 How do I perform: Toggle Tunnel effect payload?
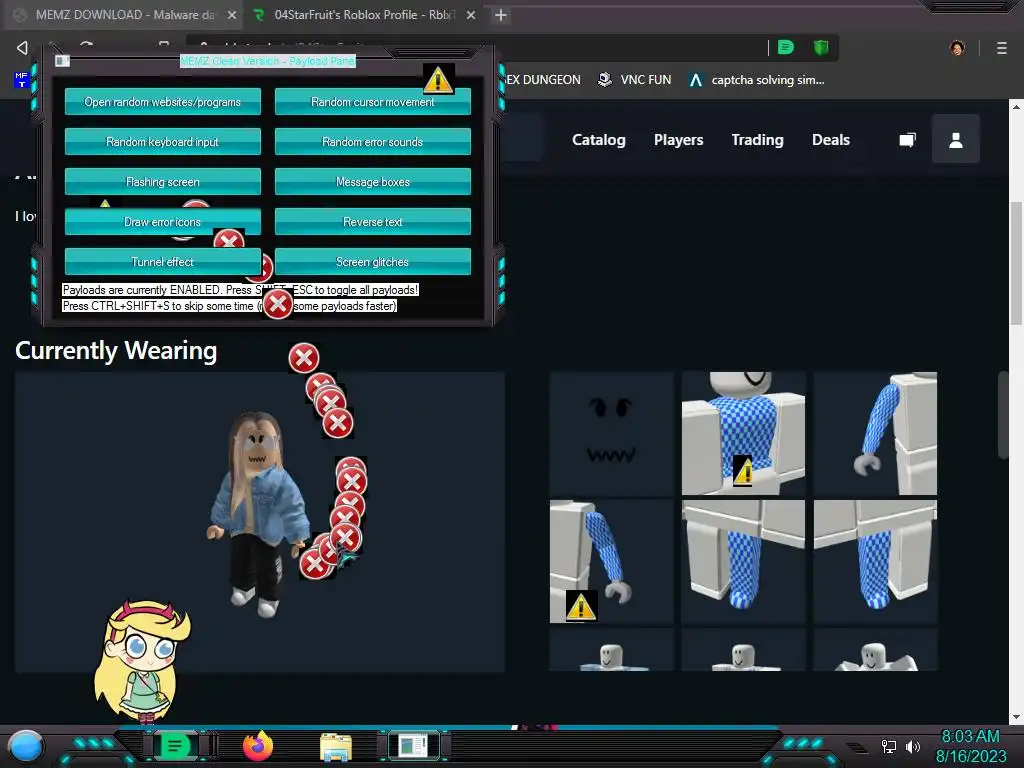click(x=163, y=261)
